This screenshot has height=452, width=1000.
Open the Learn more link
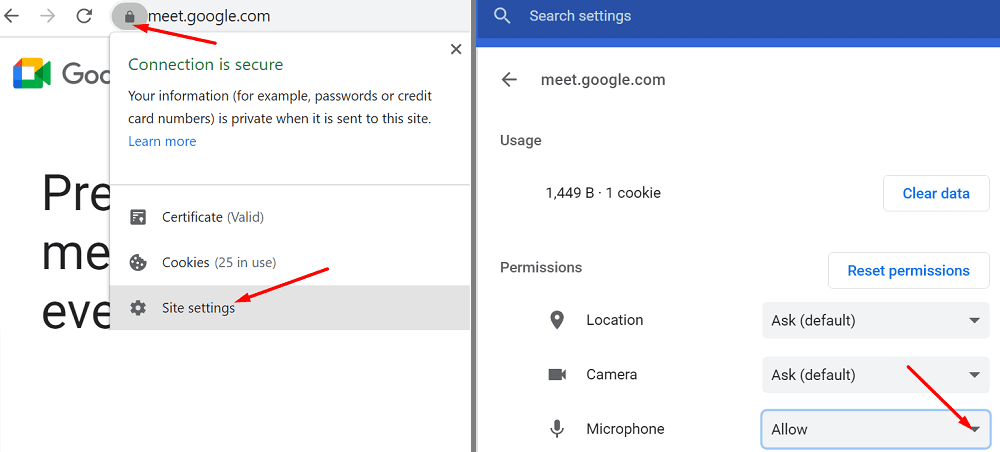click(x=162, y=141)
